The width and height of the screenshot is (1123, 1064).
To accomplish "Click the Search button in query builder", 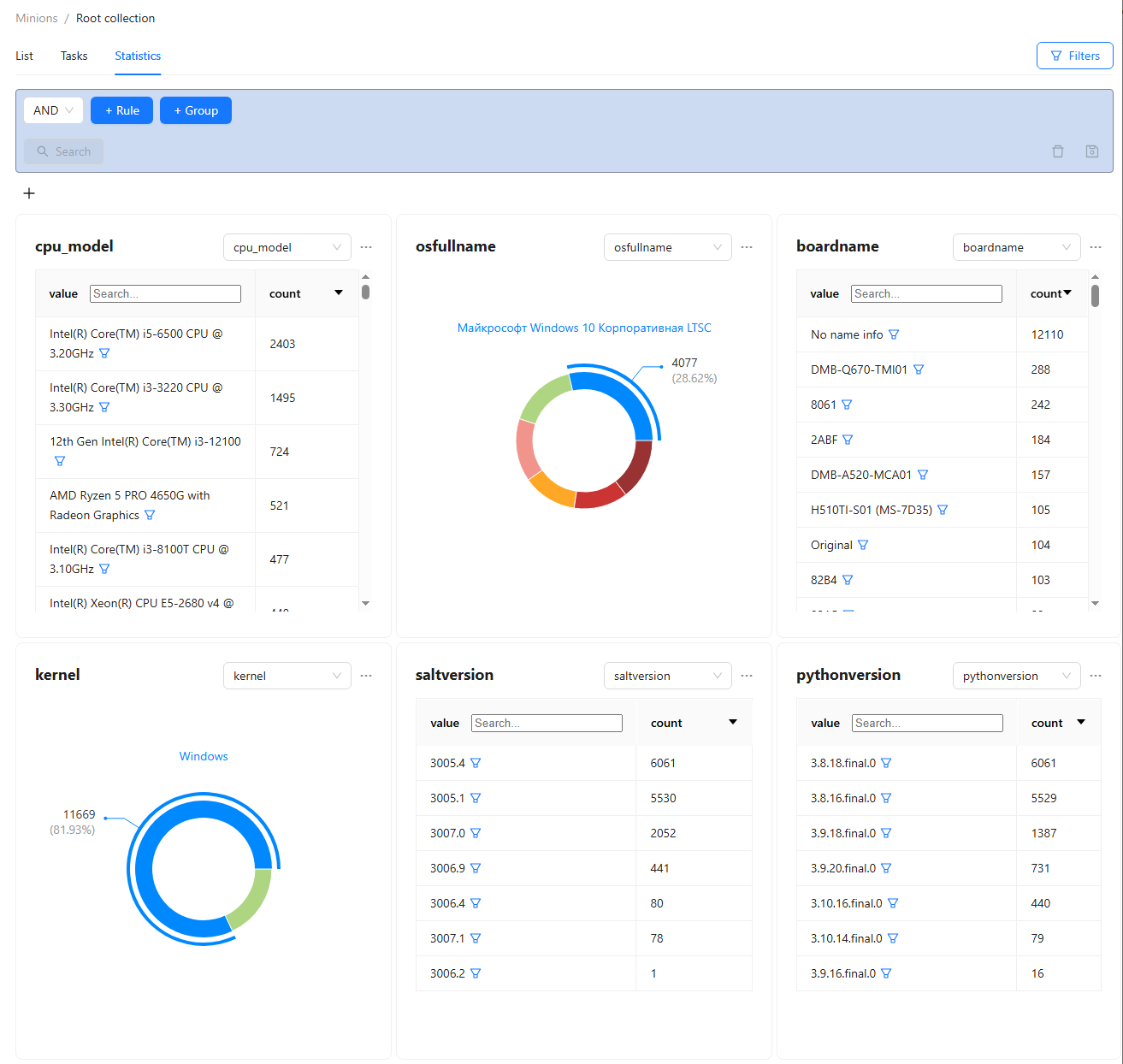I will tap(64, 151).
